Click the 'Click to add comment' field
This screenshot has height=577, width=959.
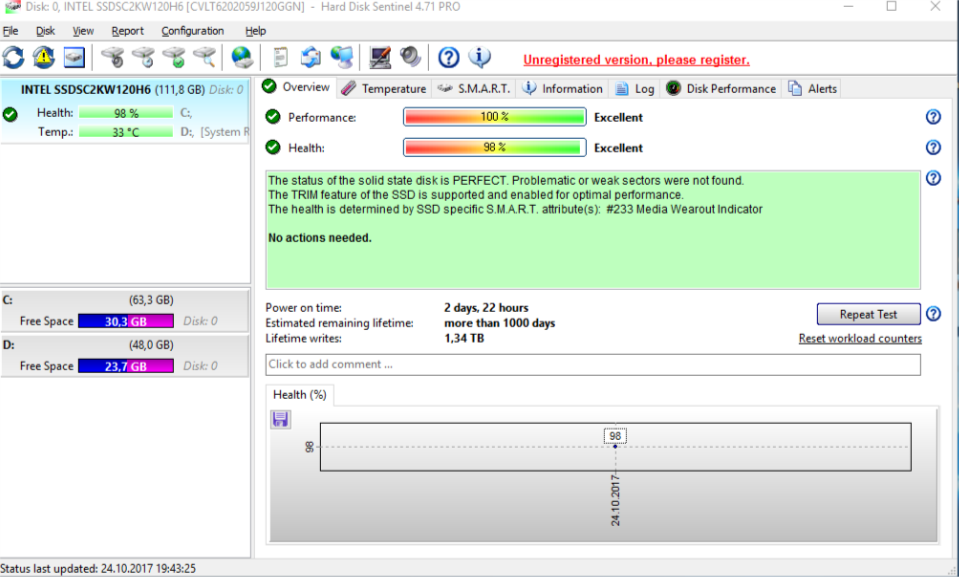592,364
